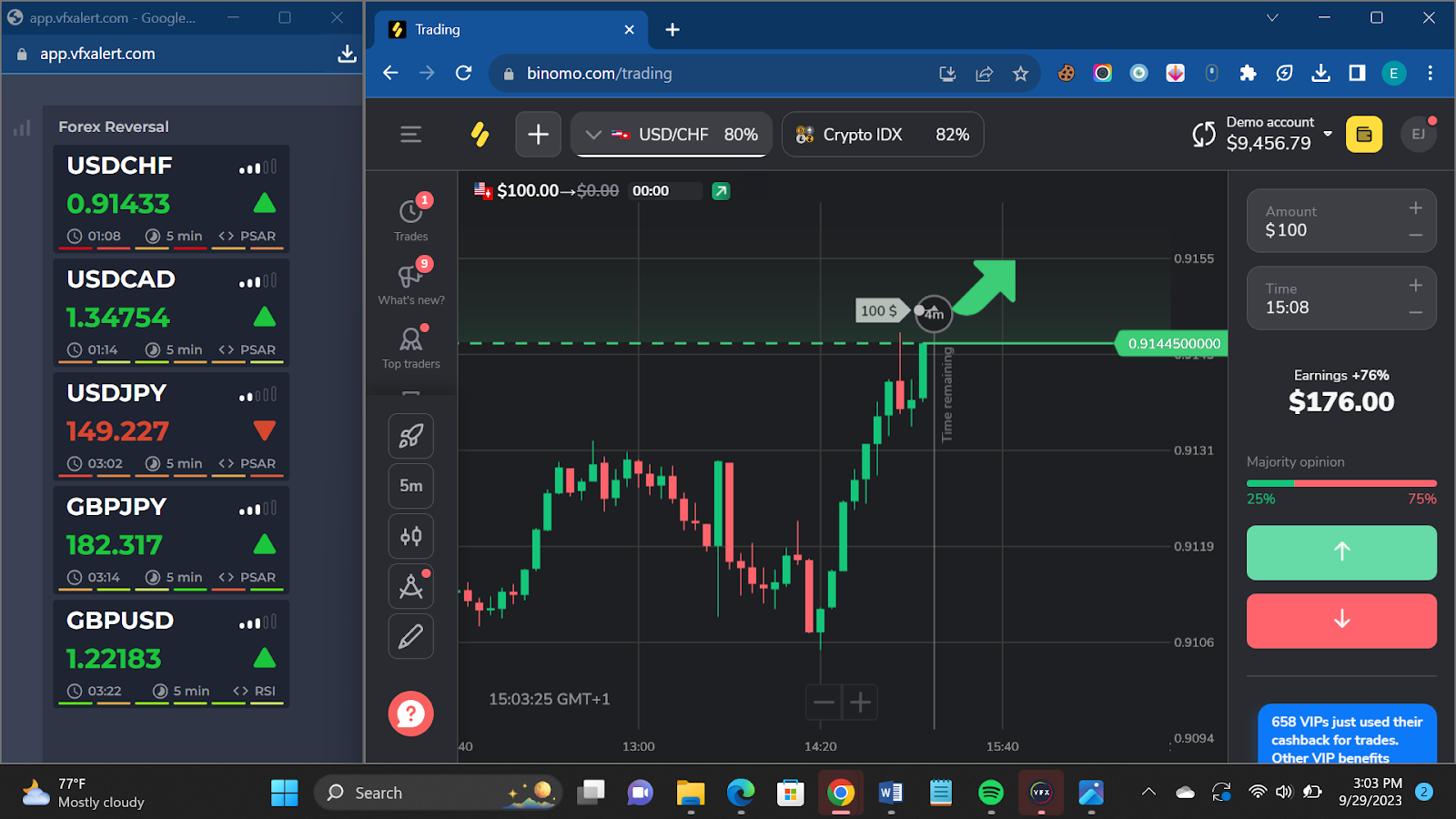Expand the USD/CHF asset dropdown chevron

pyautogui.click(x=593, y=135)
